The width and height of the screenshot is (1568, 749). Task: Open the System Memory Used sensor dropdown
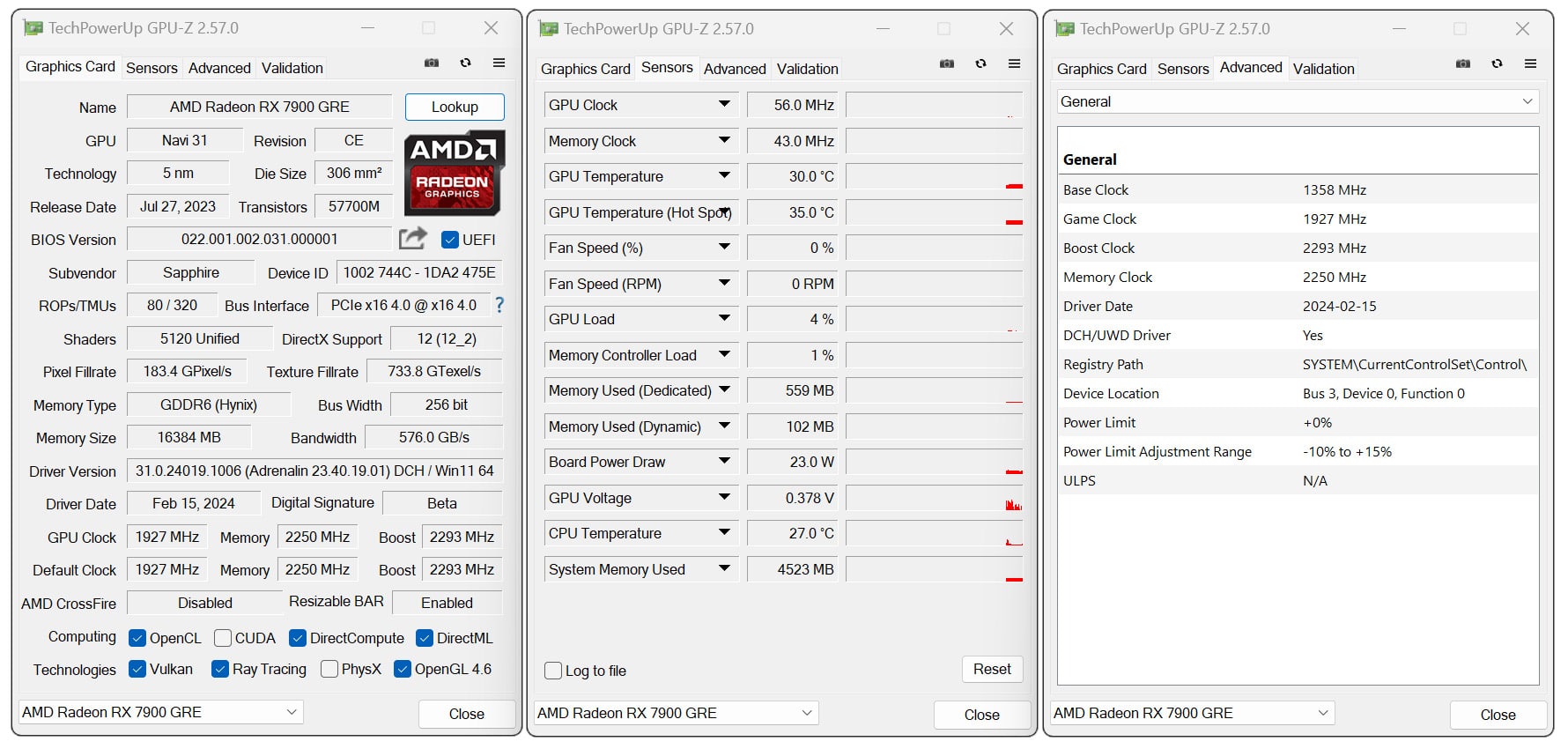[x=724, y=569]
